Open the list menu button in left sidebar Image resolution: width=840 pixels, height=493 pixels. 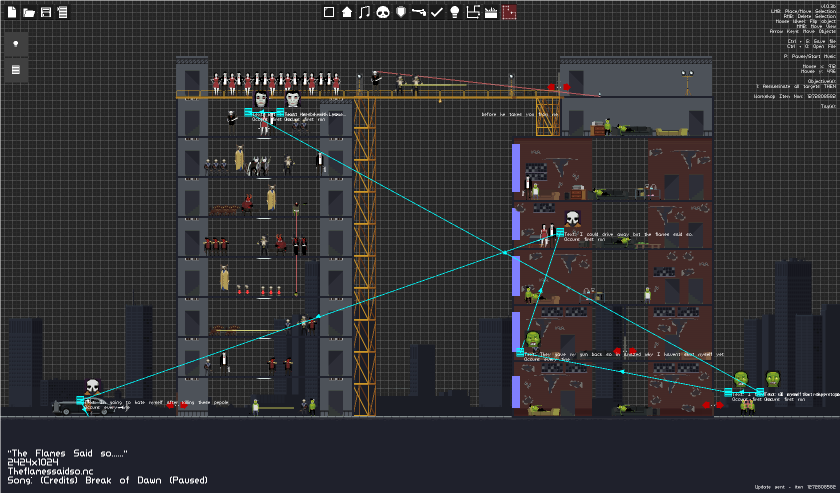tap(16, 69)
